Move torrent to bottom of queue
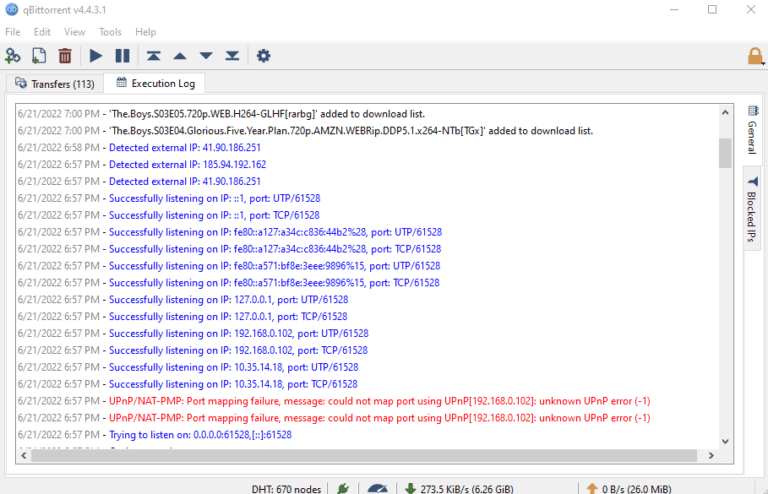The height and width of the screenshot is (494, 768). pyautogui.click(x=231, y=56)
